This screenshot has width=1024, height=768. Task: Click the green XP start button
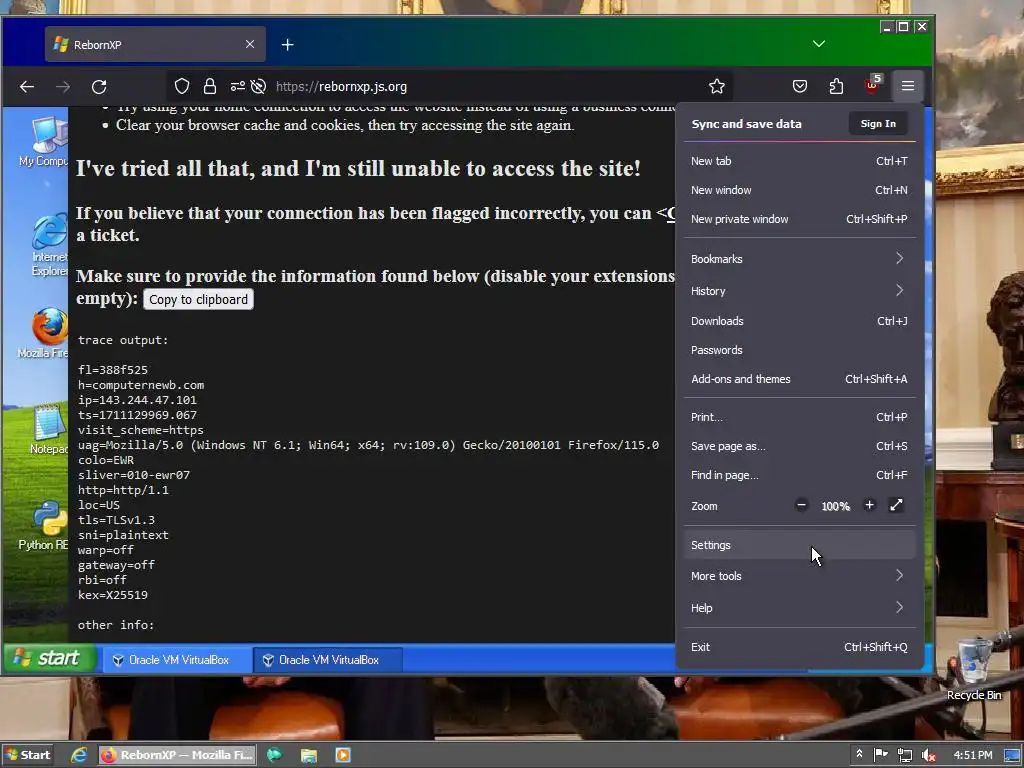coord(50,658)
